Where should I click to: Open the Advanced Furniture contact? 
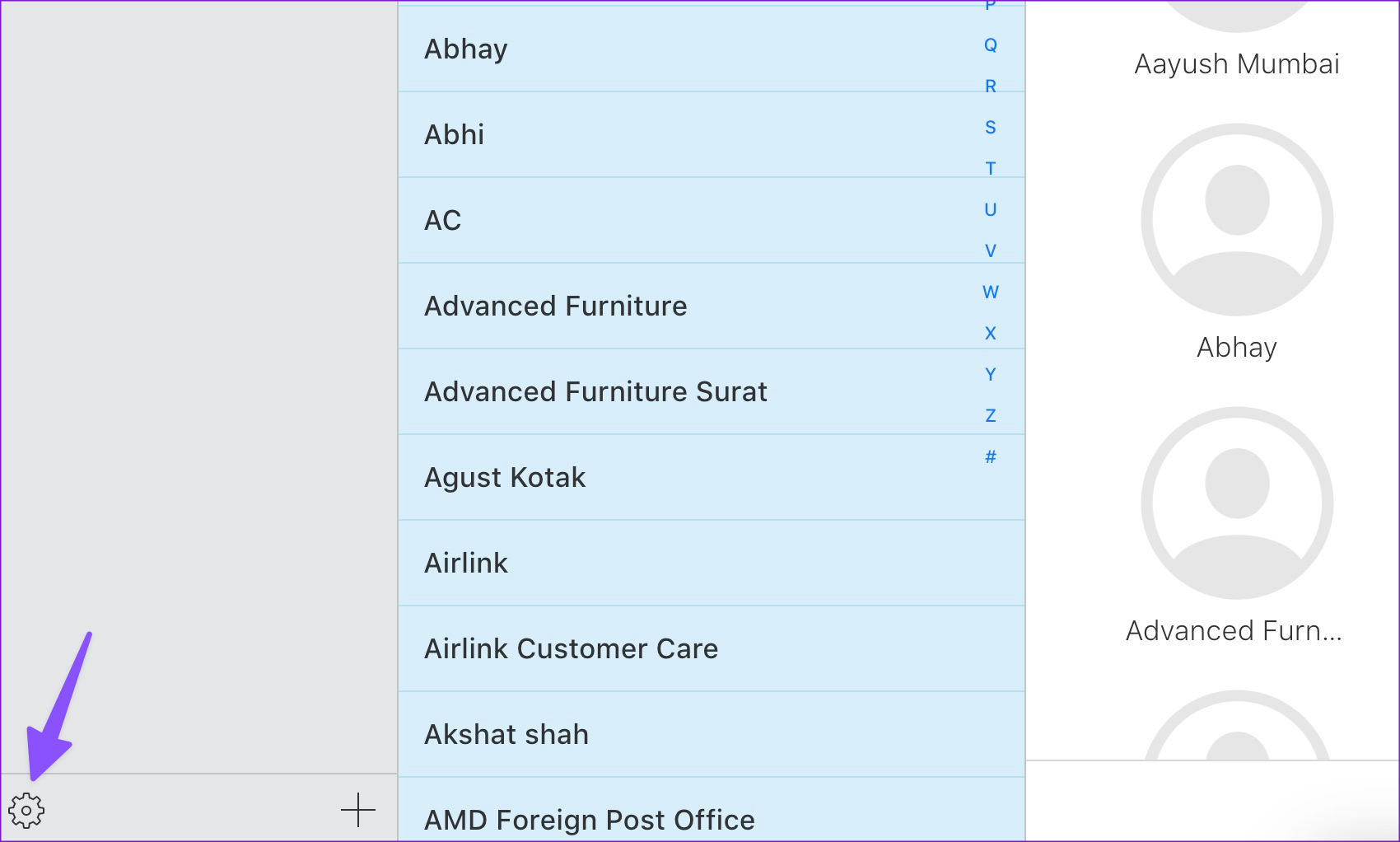click(556, 306)
